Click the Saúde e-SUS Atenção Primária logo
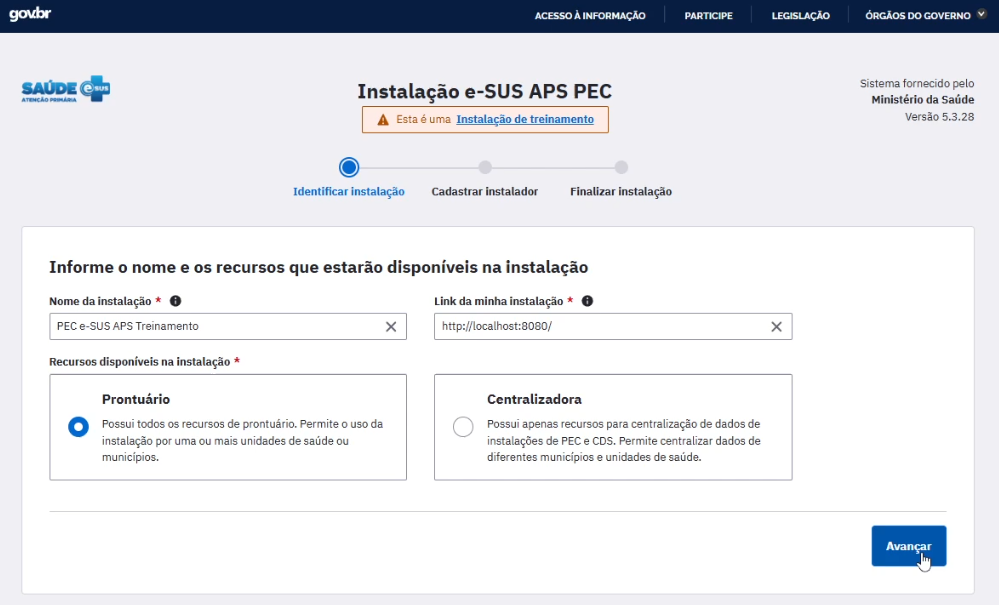 (66, 89)
